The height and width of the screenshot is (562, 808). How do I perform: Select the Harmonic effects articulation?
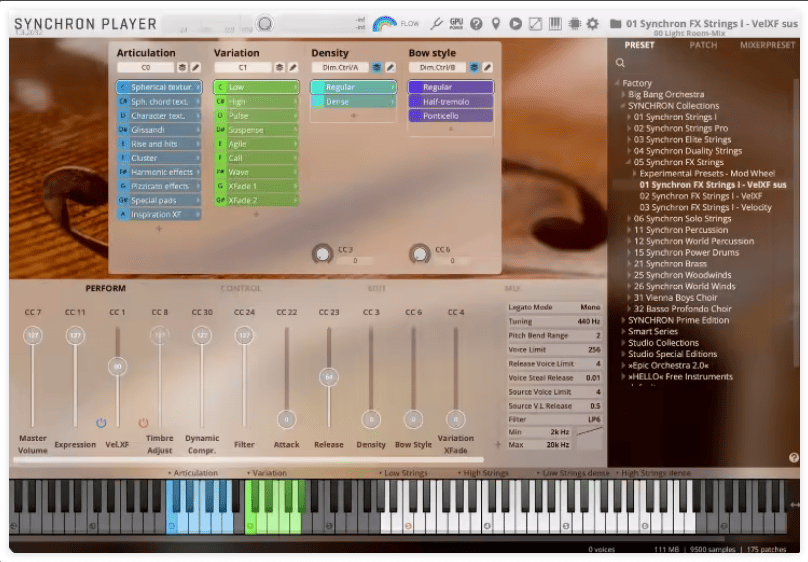[159, 172]
